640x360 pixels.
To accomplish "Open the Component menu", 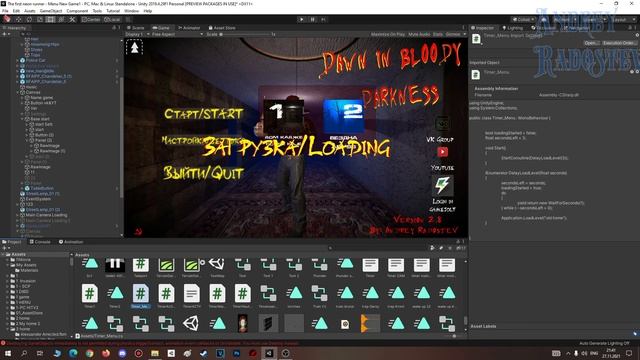I will (77, 11).
